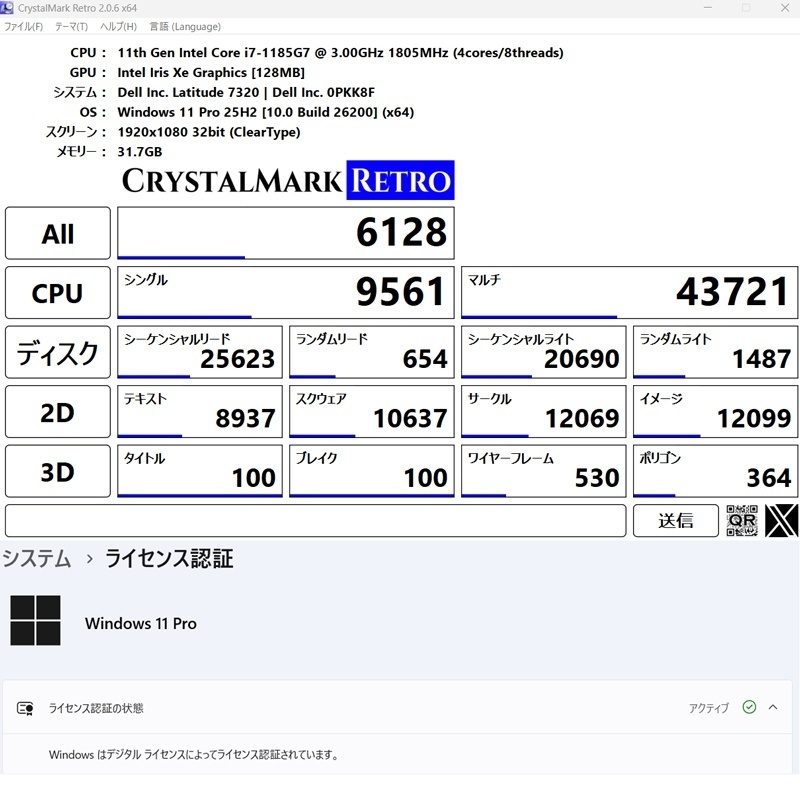Click the ランダムリード score 654
This screenshot has width=800, height=800.
pyautogui.click(x=371, y=352)
